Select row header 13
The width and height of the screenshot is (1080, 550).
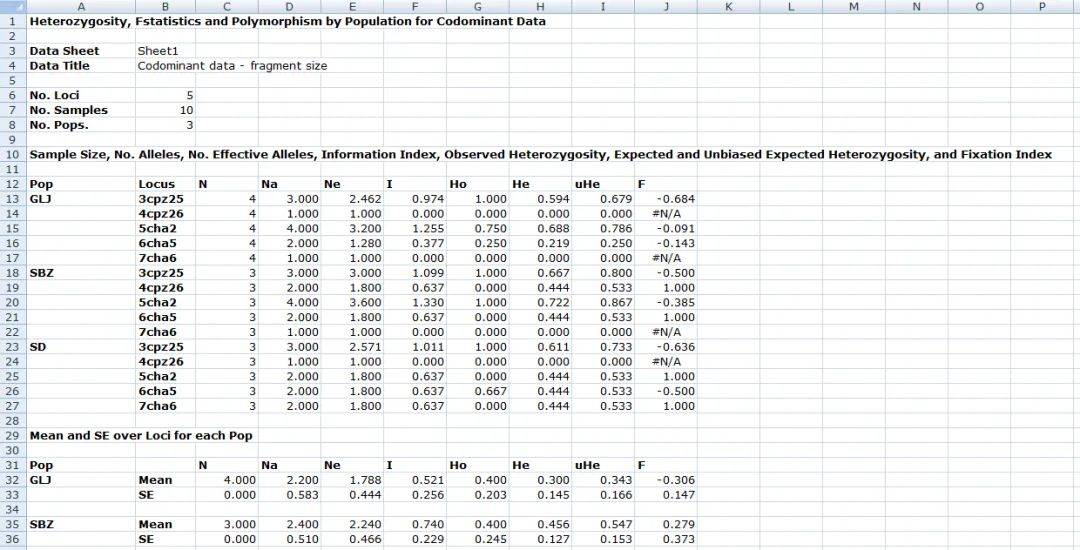(x=12, y=199)
